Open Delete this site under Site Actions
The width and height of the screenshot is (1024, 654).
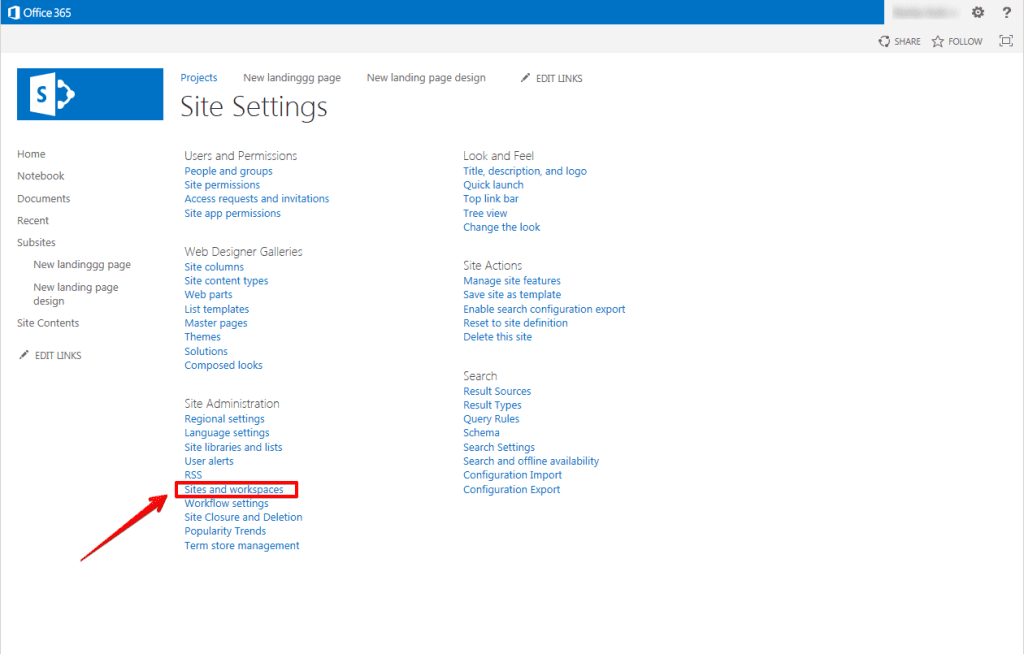(x=497, y=336)
